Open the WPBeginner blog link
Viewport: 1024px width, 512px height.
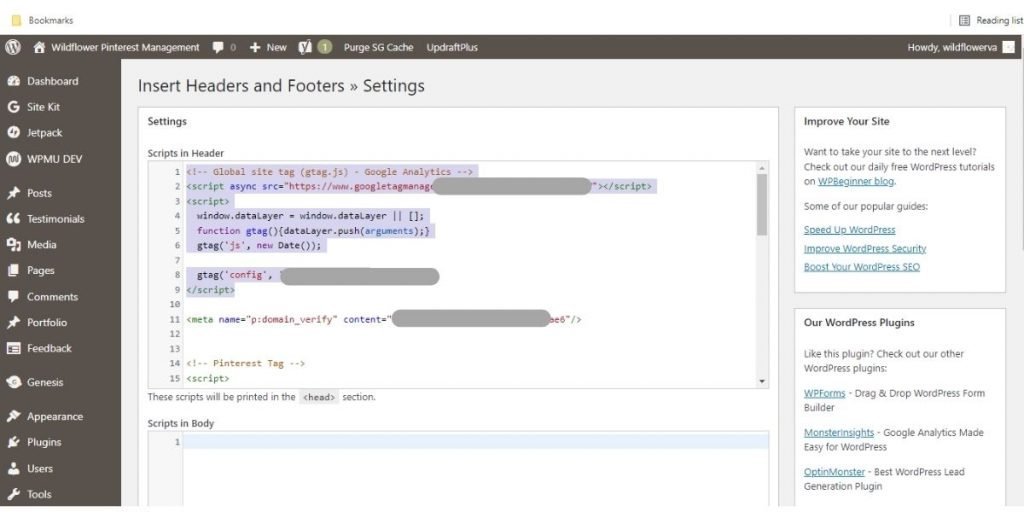[856, 182]
